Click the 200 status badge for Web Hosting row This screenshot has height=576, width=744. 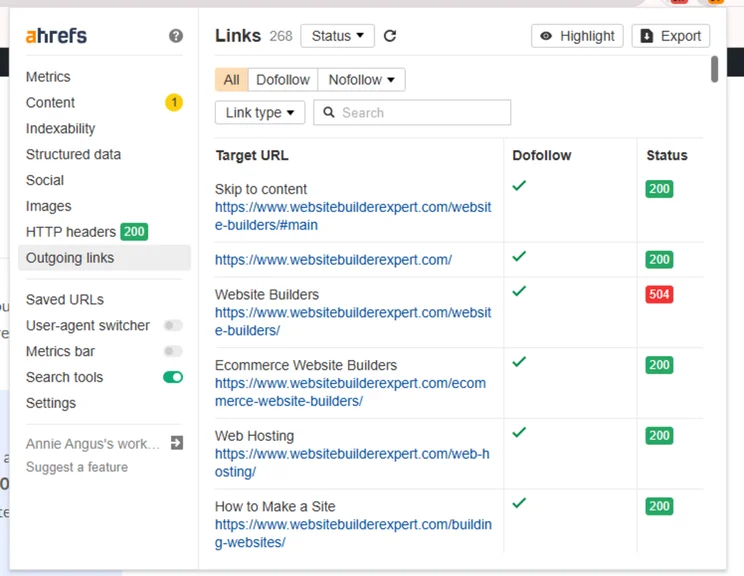point(659,436)
